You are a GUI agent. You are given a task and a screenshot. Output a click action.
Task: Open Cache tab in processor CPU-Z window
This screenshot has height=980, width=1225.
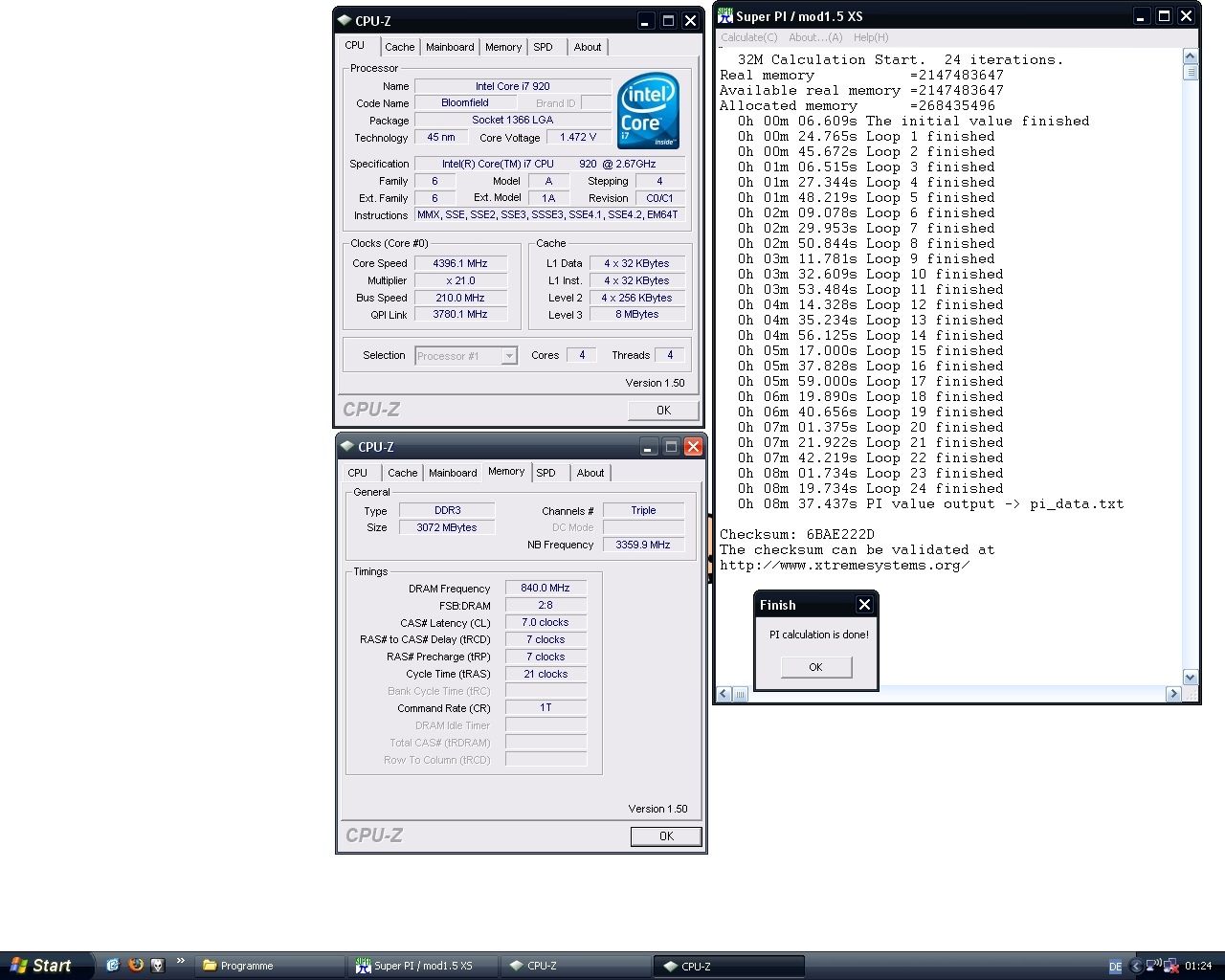tap(400, 47)
